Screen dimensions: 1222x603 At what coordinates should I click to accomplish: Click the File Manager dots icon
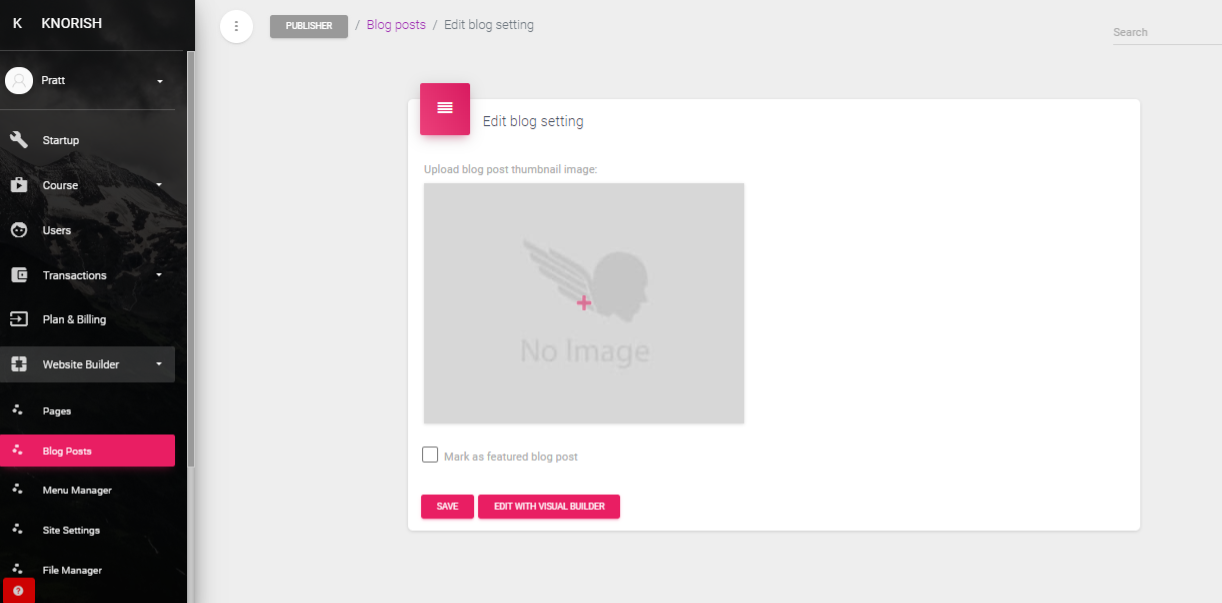[18, 569]
